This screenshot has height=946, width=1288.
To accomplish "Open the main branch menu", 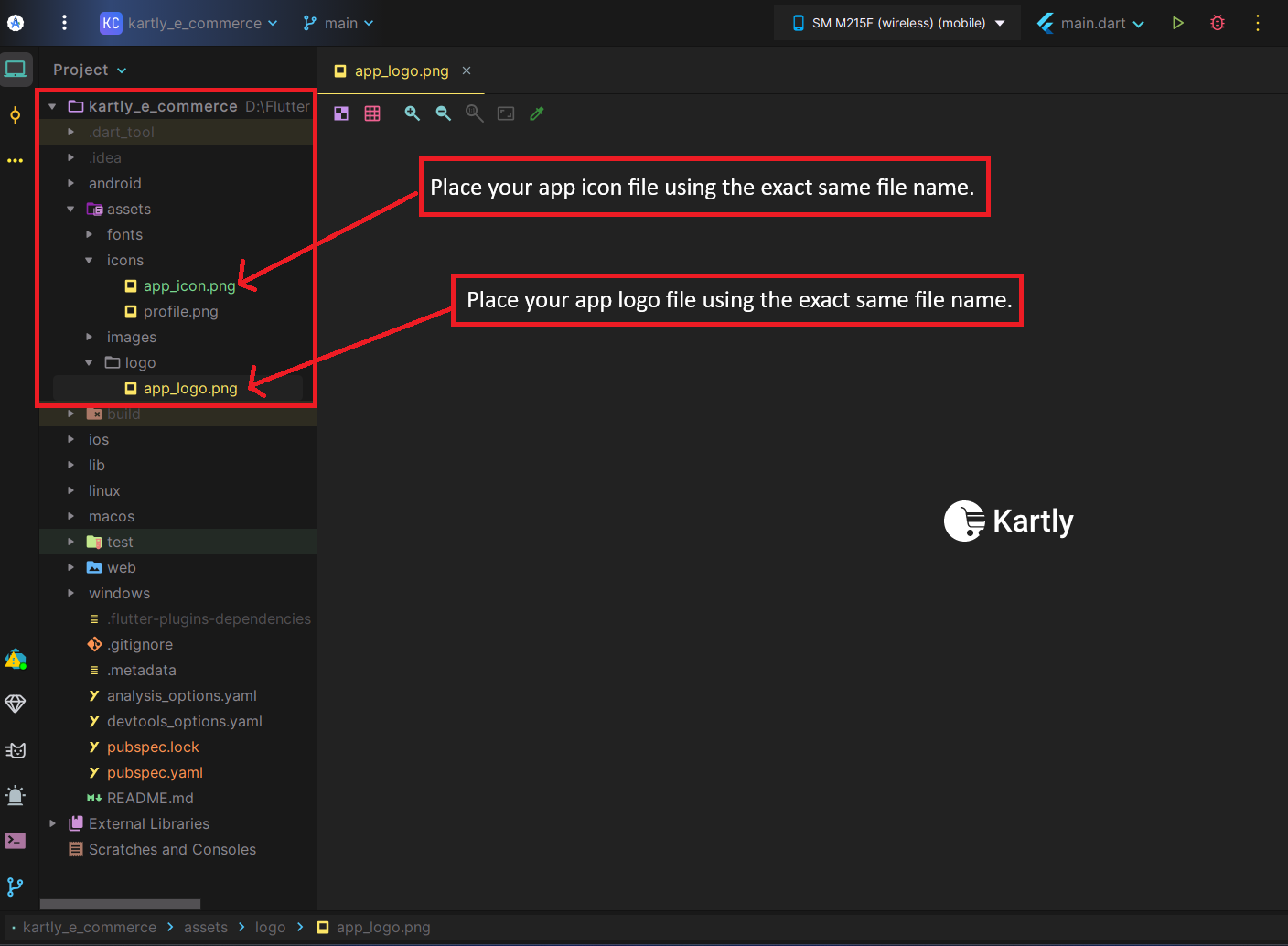I will pyautogui.click(x=338, y=23).
